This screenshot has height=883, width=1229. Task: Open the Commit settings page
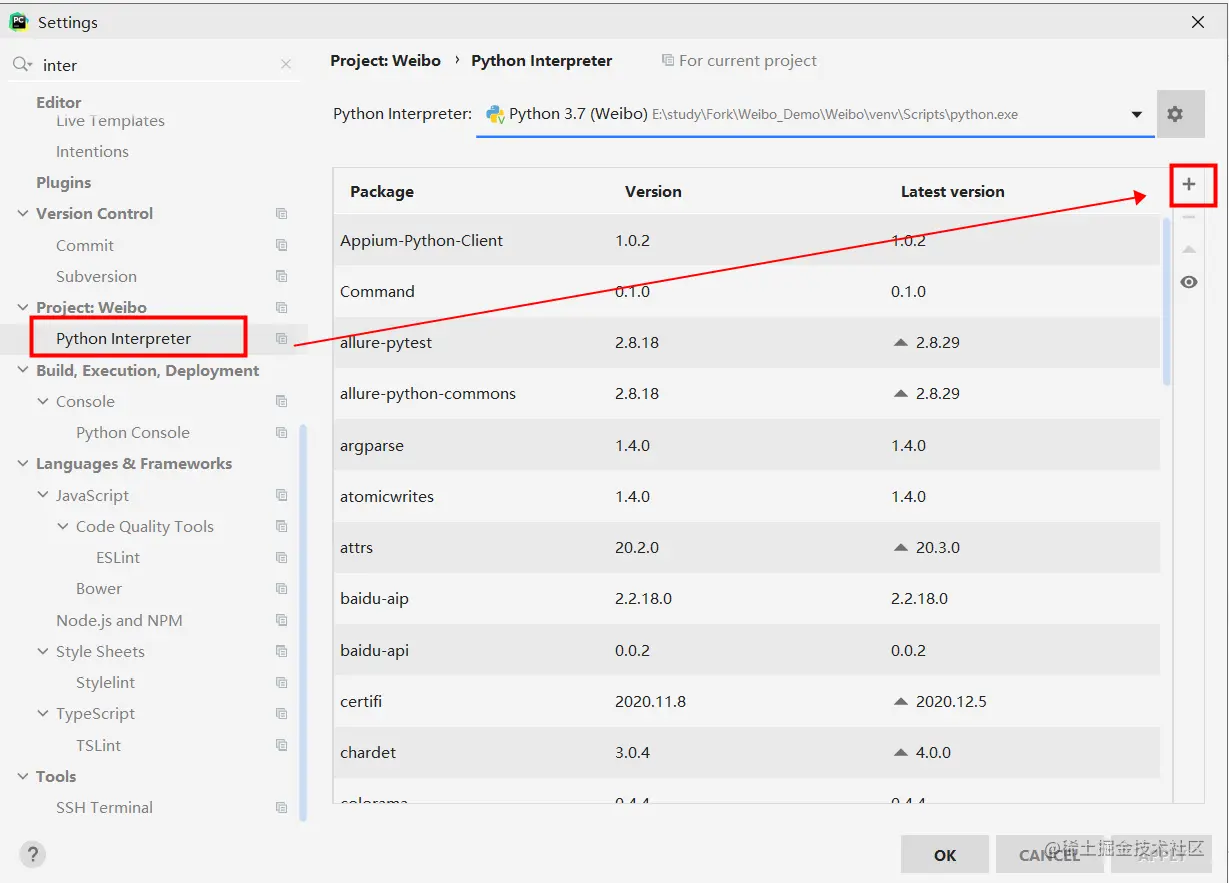pyautogui.click(x=85, y=245)
